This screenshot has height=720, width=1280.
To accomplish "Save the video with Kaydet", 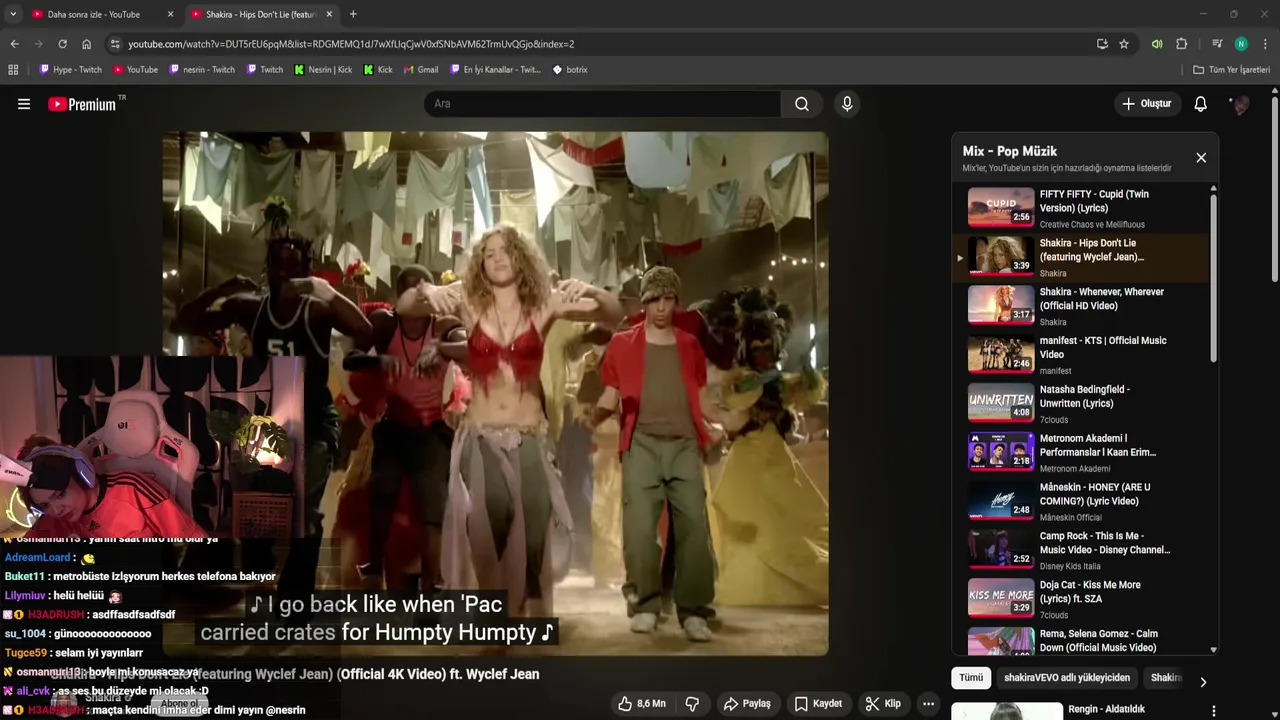I will (x=818, y=704).
